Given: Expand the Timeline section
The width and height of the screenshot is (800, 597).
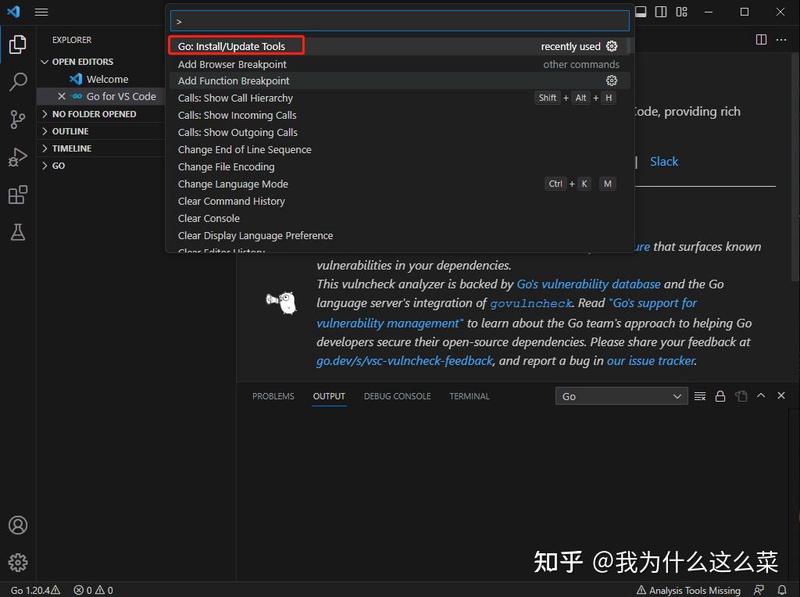Looking at the screenshot, I should [101, 148].
